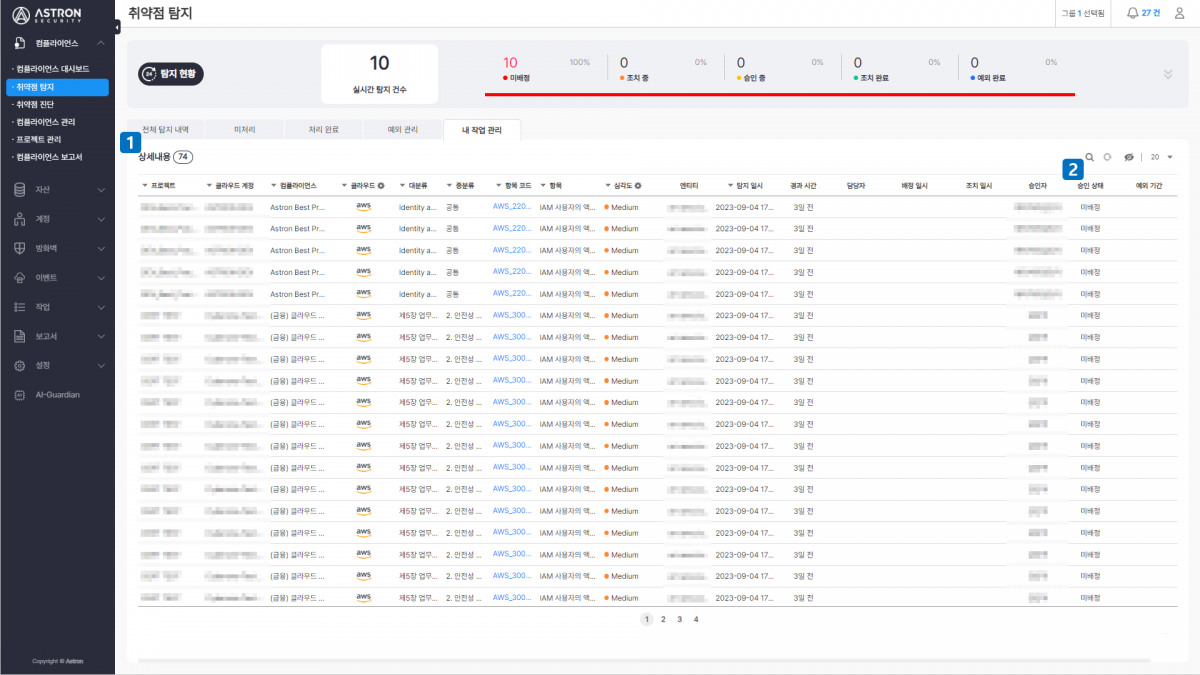Click the 설정 gear icon
Screen dimensions: 1200x675
[x=20, y=365]
